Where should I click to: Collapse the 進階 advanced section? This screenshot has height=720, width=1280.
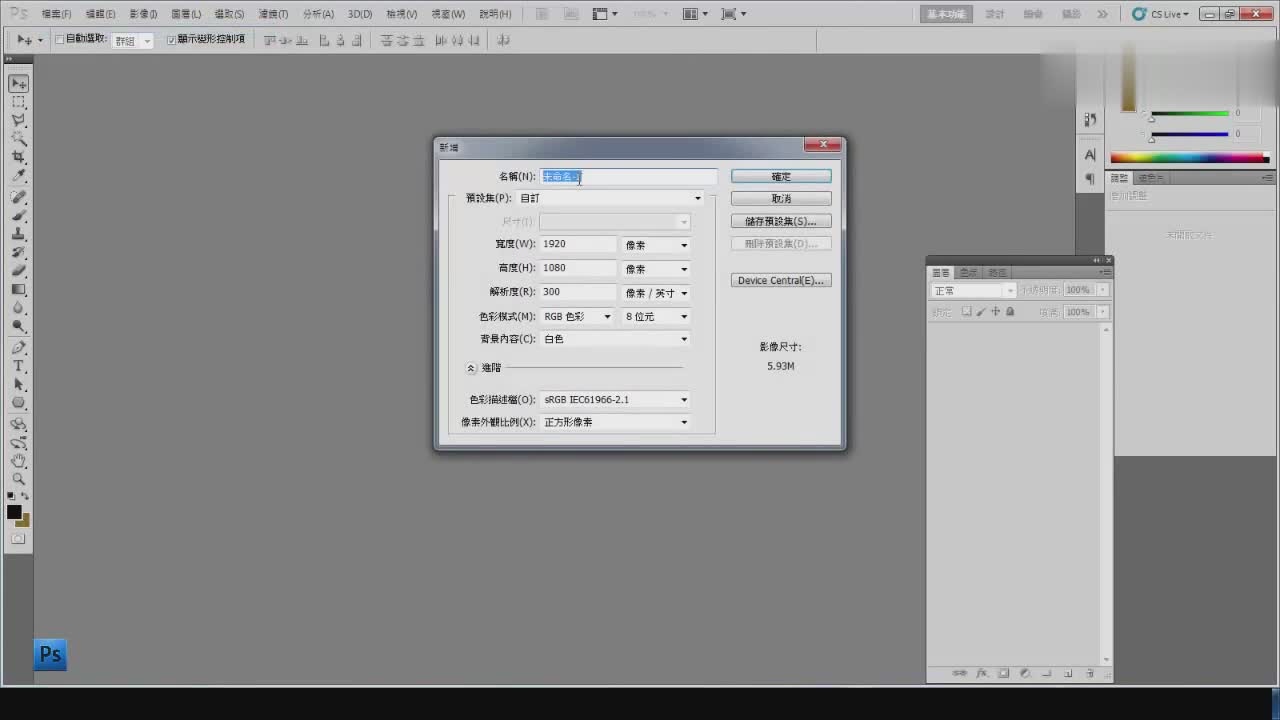[x=471, y=368]
